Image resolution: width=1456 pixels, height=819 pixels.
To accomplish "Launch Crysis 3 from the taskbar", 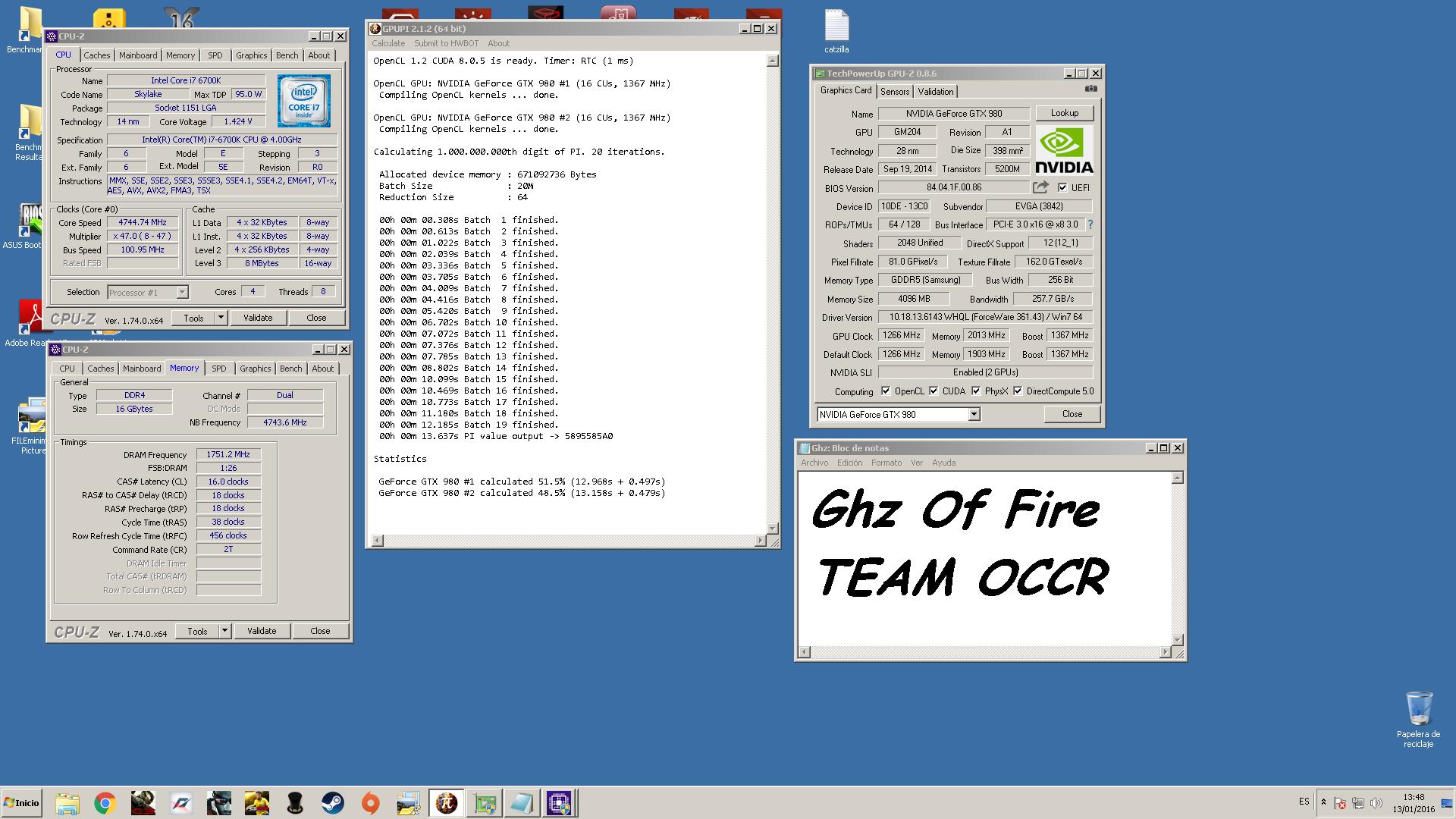I will [143, 803].
